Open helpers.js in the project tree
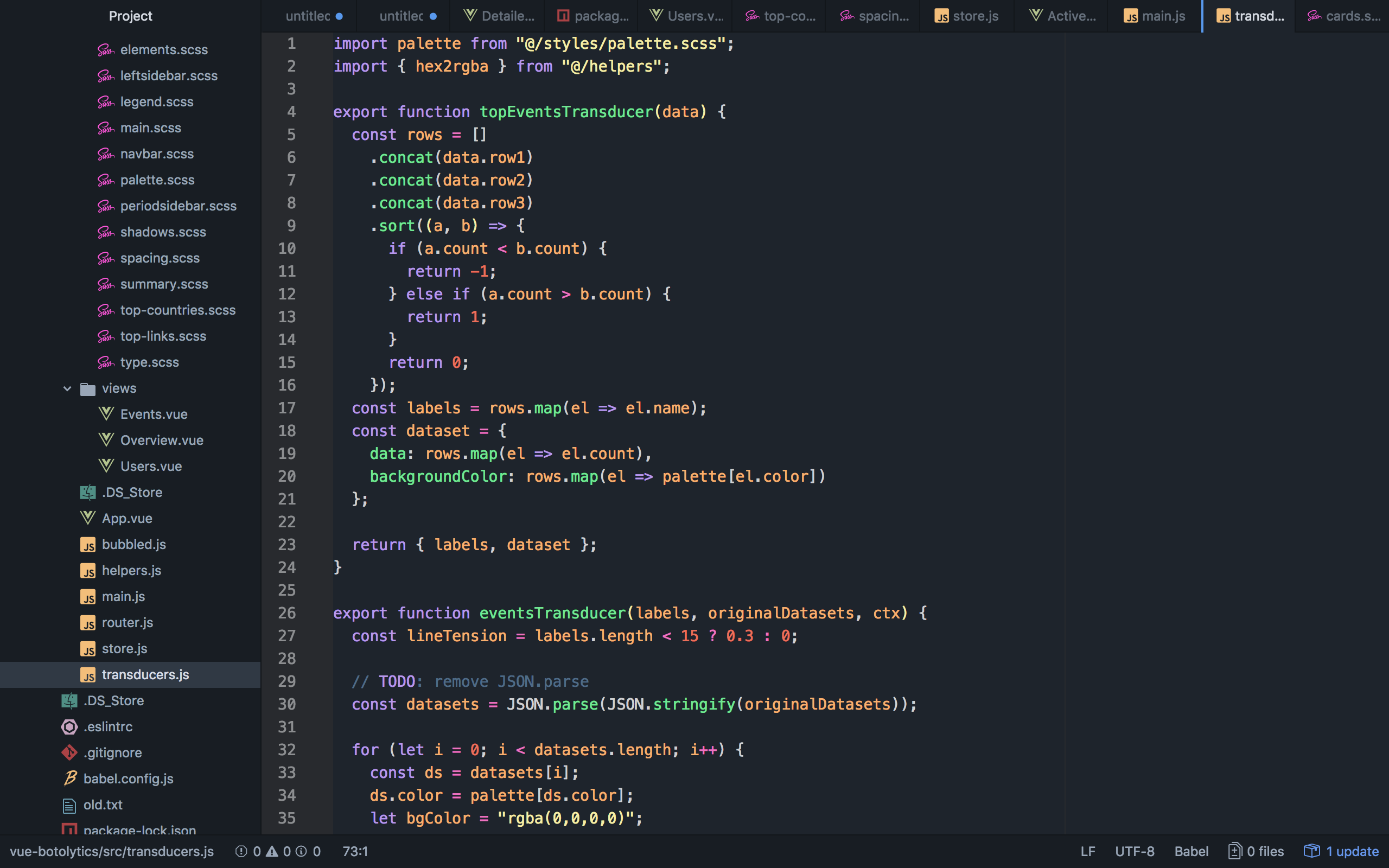The height and width of the screenshot is (868, 1389). pos(131,571)
